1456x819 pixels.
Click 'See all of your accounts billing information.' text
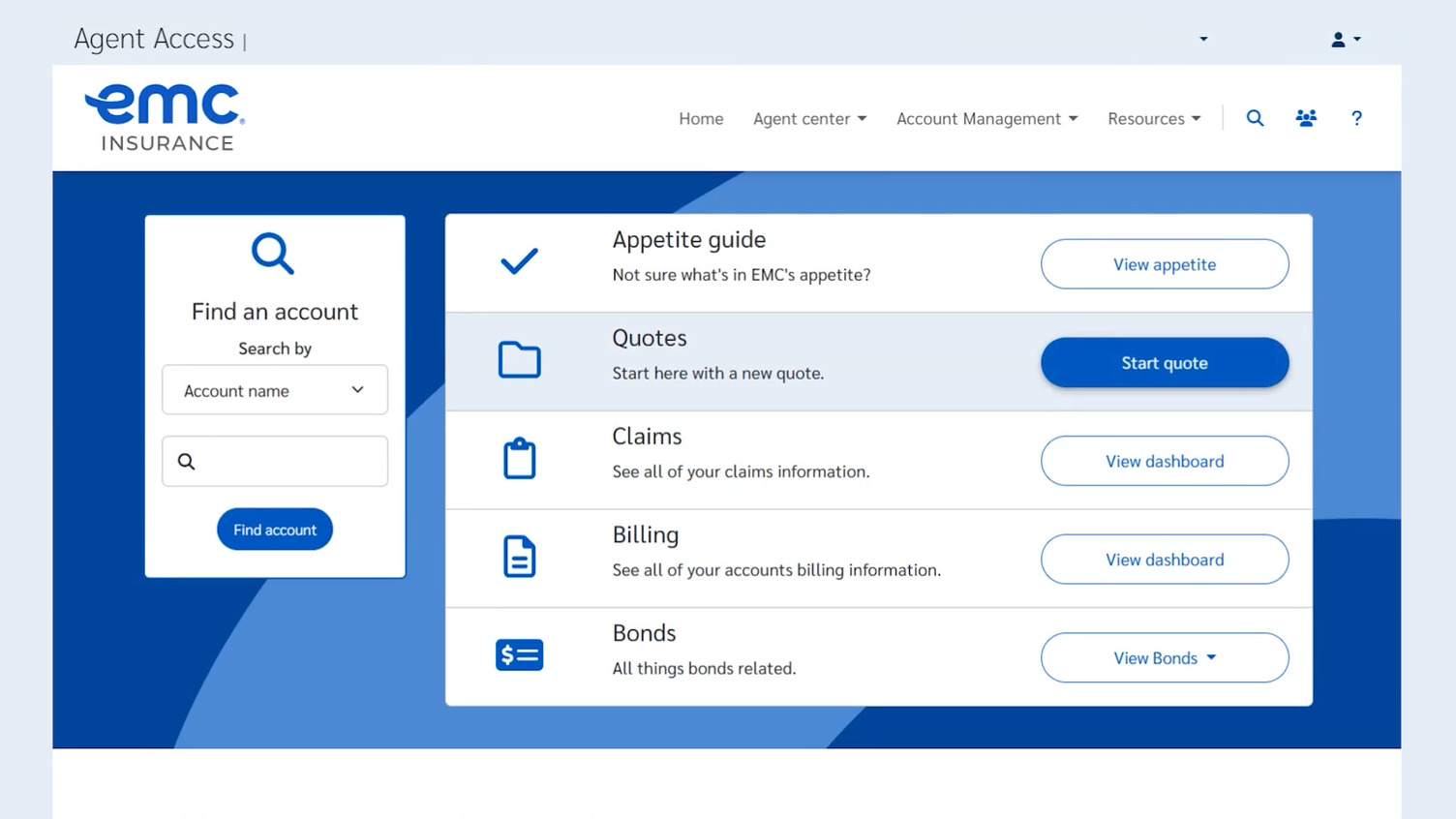[776, 570]
